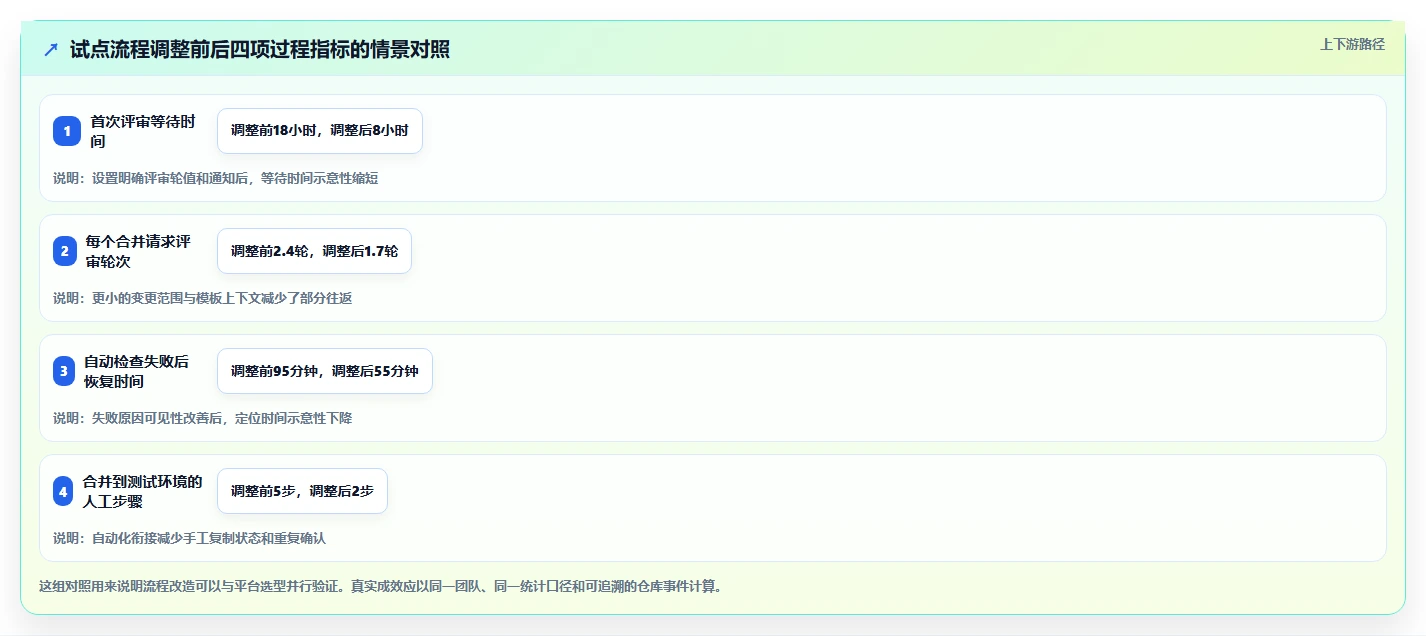1426x636 pixels.
Task: Click the 调整前18小时，调整后8小时 value chip
Action: click(320, 131)
